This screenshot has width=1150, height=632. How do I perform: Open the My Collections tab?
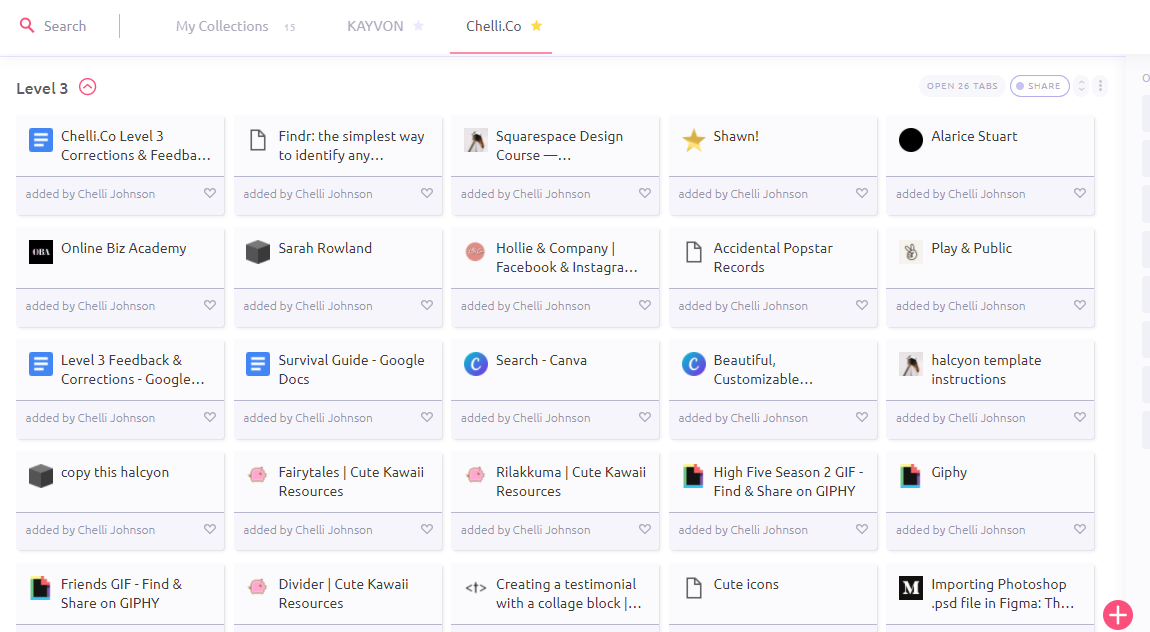click(x=222, y=26)
